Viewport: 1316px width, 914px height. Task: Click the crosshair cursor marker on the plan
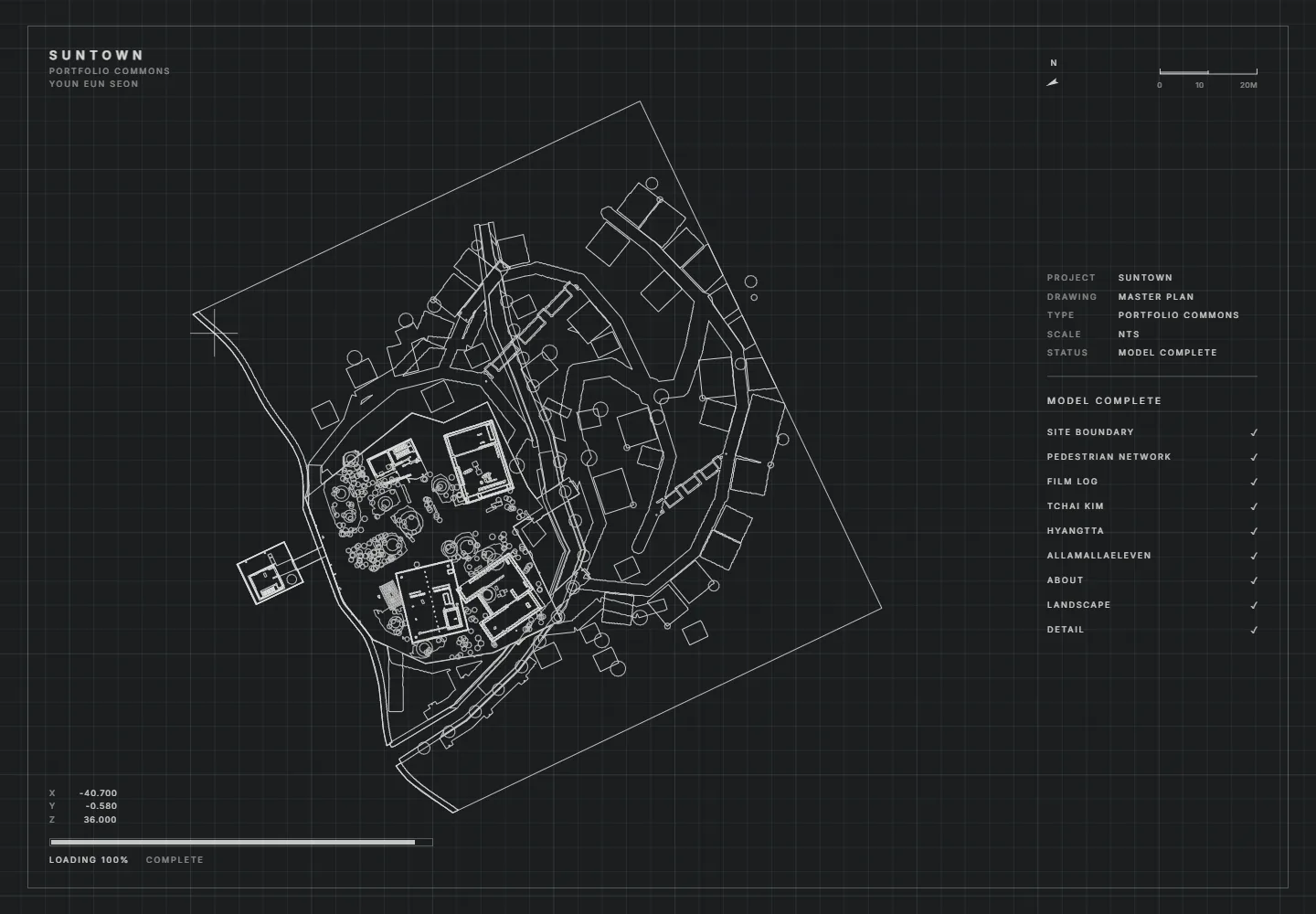coord(215,333)
